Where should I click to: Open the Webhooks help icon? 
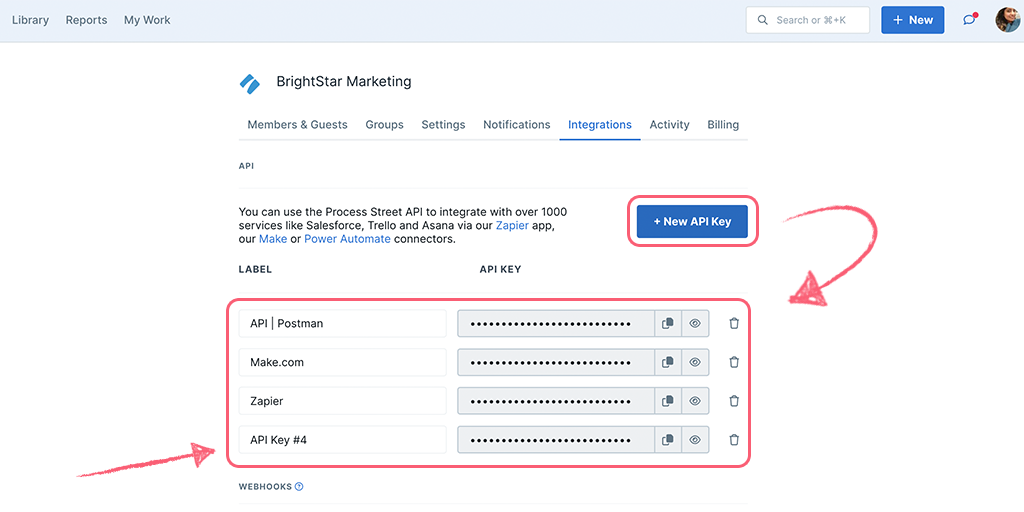[299, 487]
